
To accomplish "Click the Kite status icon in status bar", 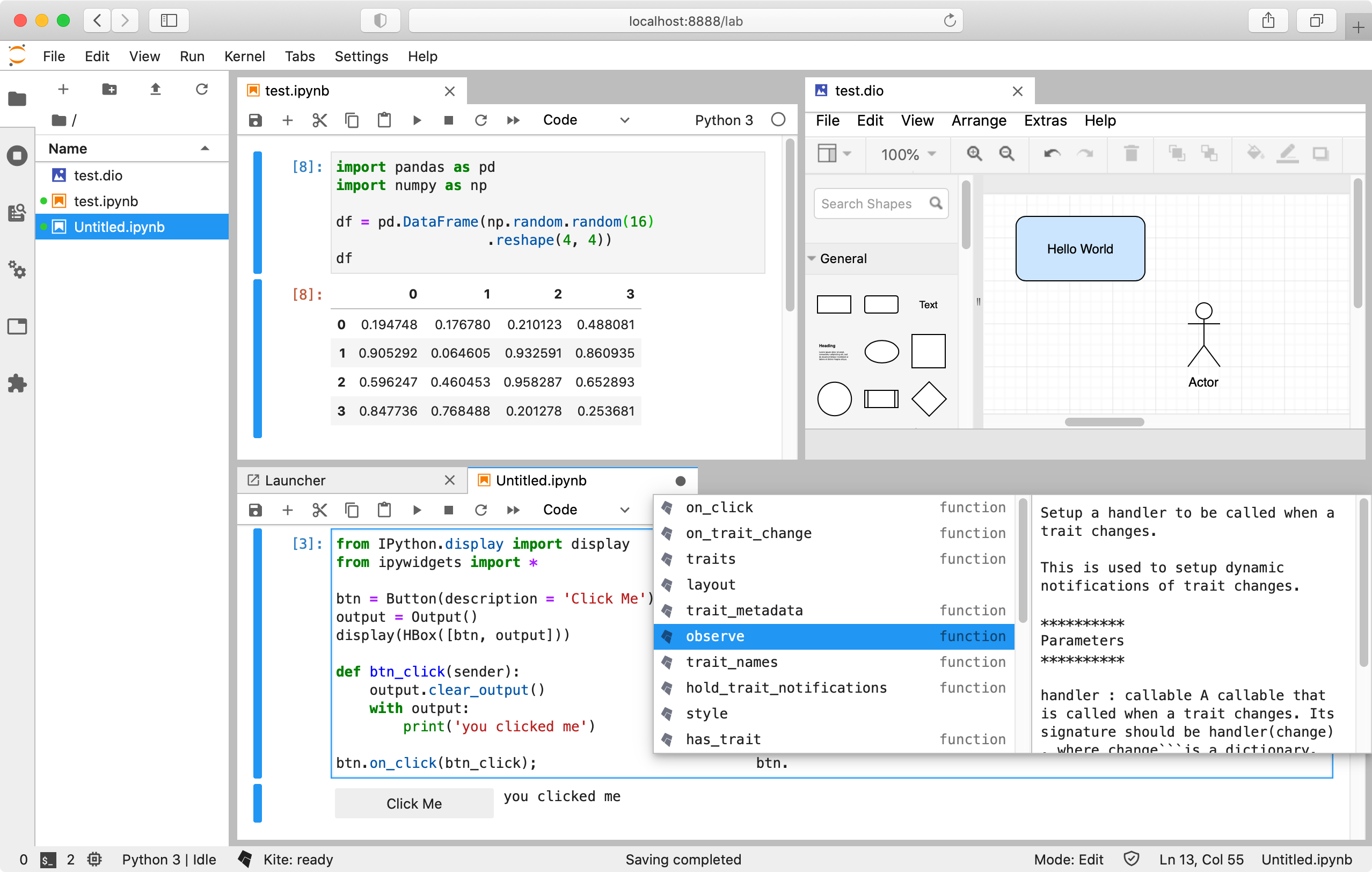I will 245,859.
